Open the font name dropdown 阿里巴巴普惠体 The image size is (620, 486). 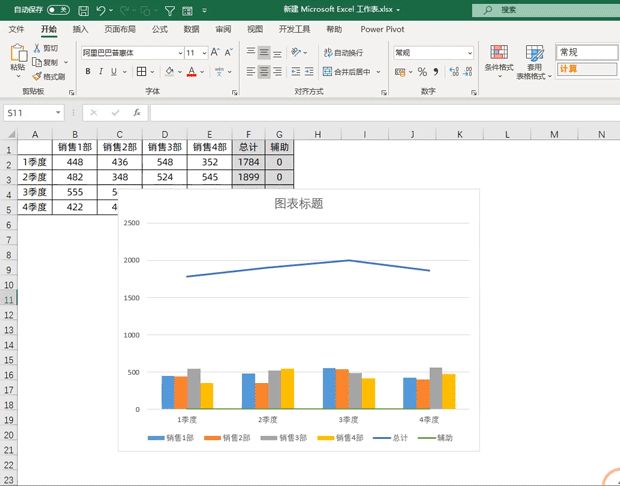[x=179, y=53]
